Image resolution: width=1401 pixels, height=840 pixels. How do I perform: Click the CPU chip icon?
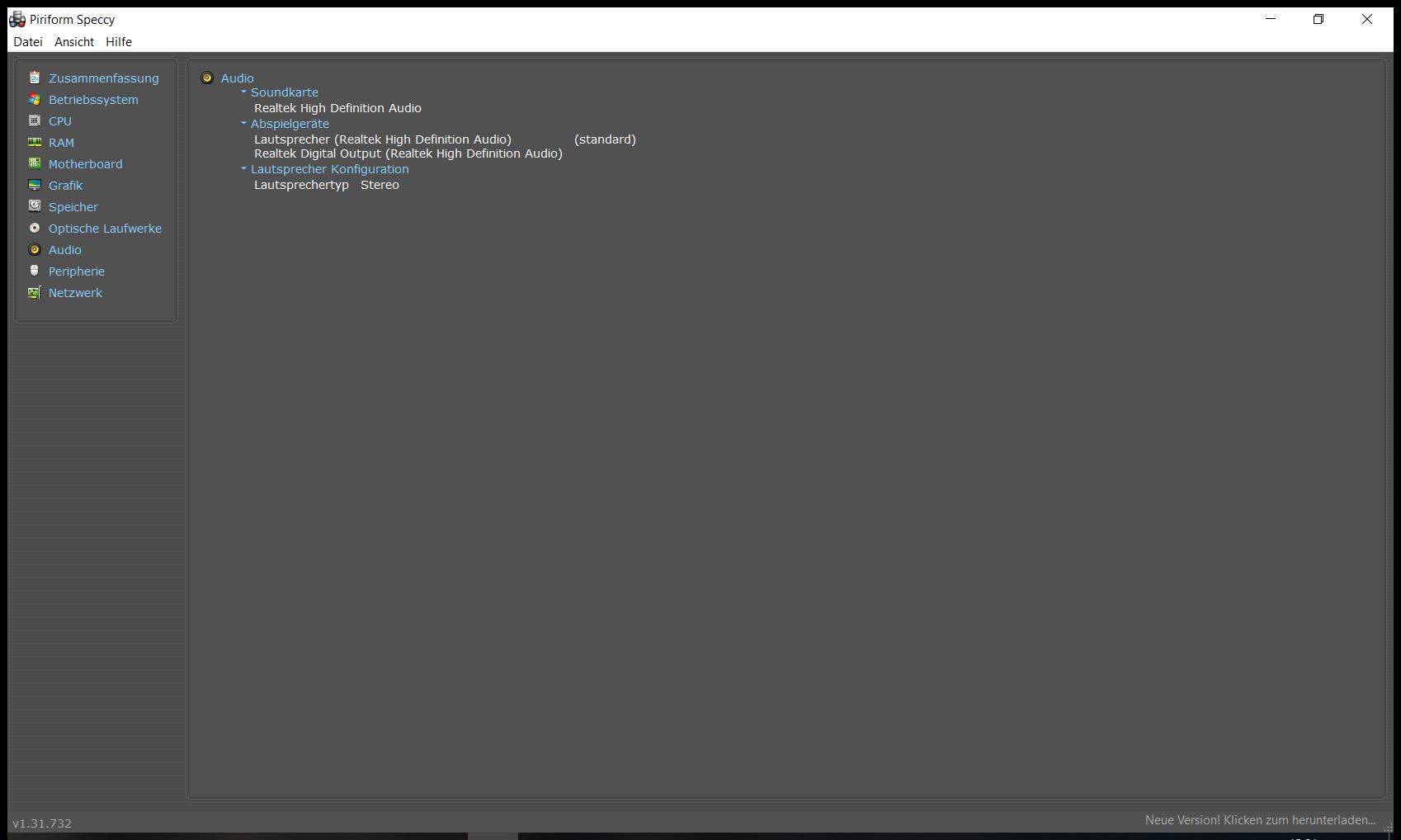(x=35, y=120)
